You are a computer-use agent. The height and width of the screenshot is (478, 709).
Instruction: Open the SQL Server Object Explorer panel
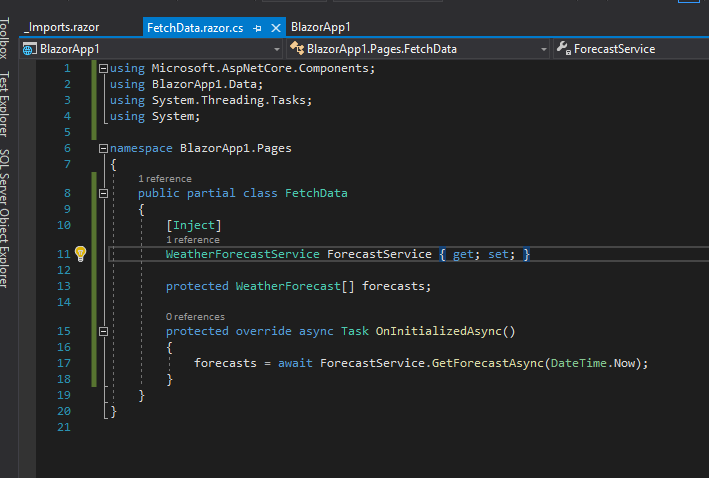(x=9, y=218)
